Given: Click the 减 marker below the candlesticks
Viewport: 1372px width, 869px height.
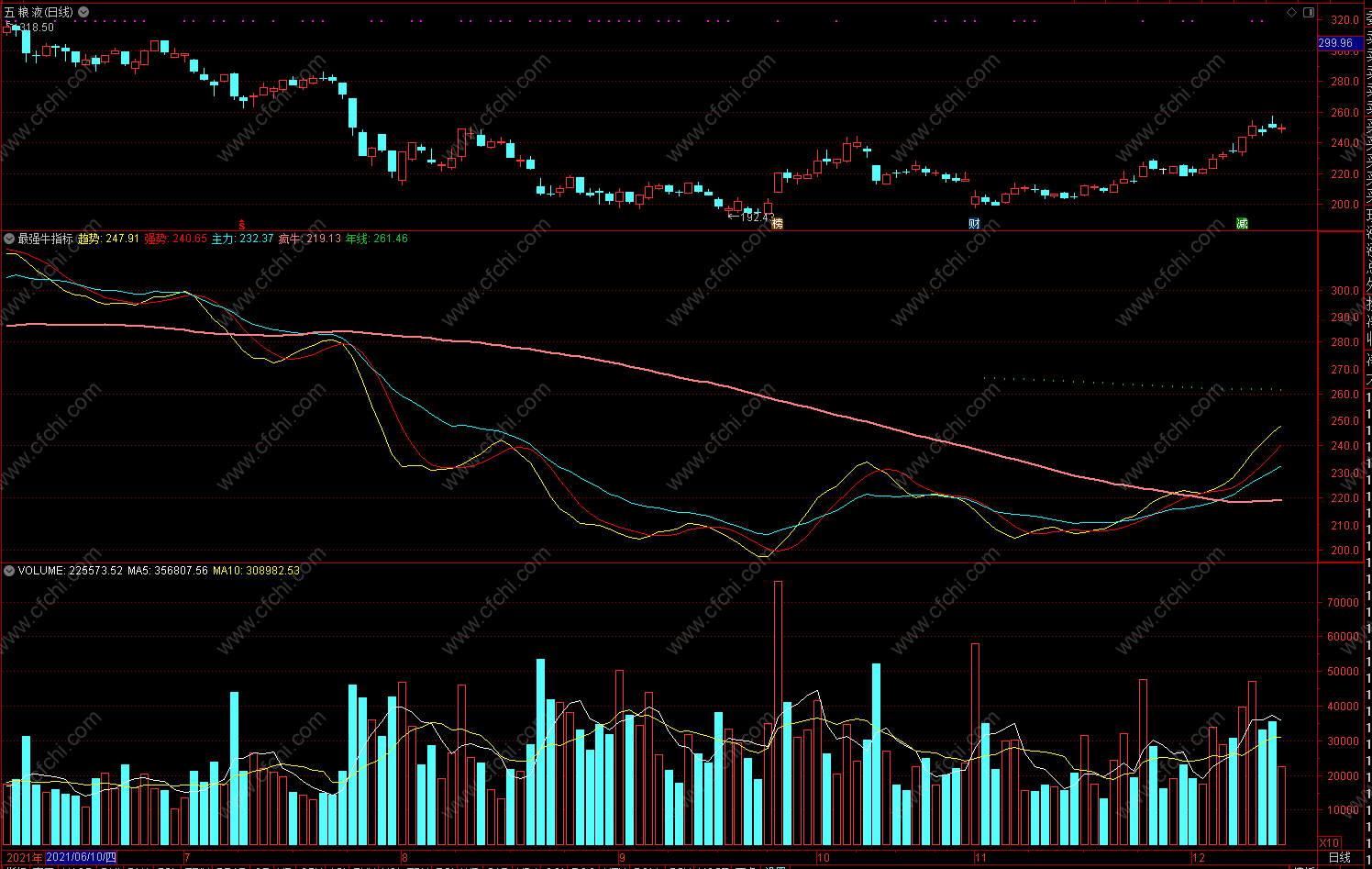Looking at the screenshot, I should [1242, 223].
